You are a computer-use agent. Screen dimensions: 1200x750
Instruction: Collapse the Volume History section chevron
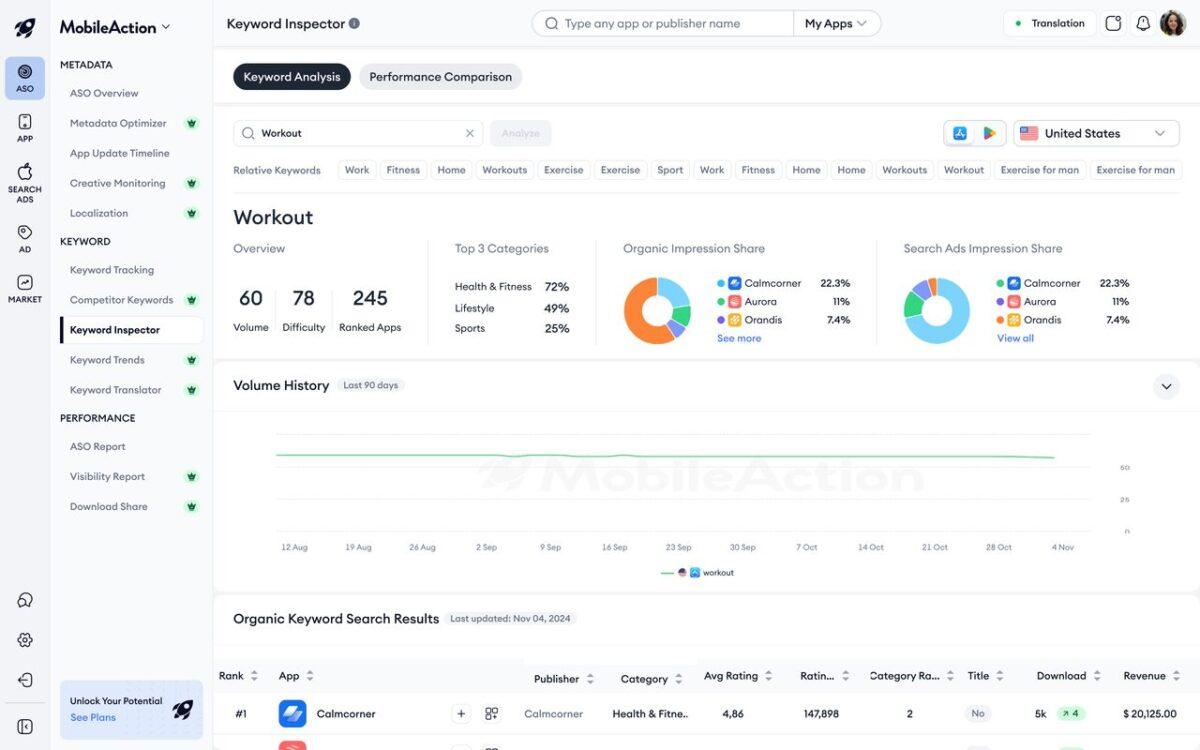point(1166,386)
